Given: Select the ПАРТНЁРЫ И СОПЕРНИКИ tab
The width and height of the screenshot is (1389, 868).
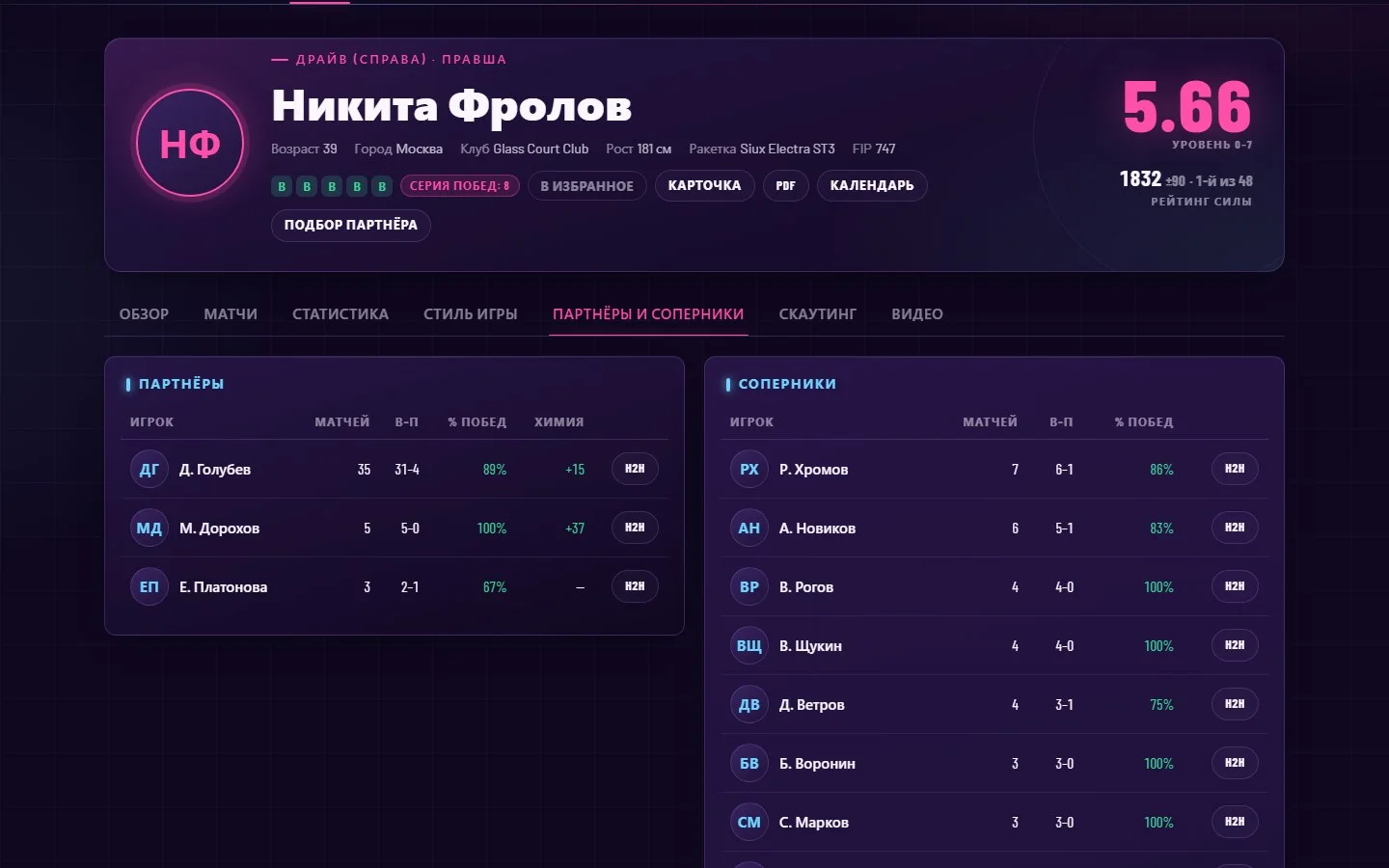Looking at the screenshot, I should coord(648,314).
